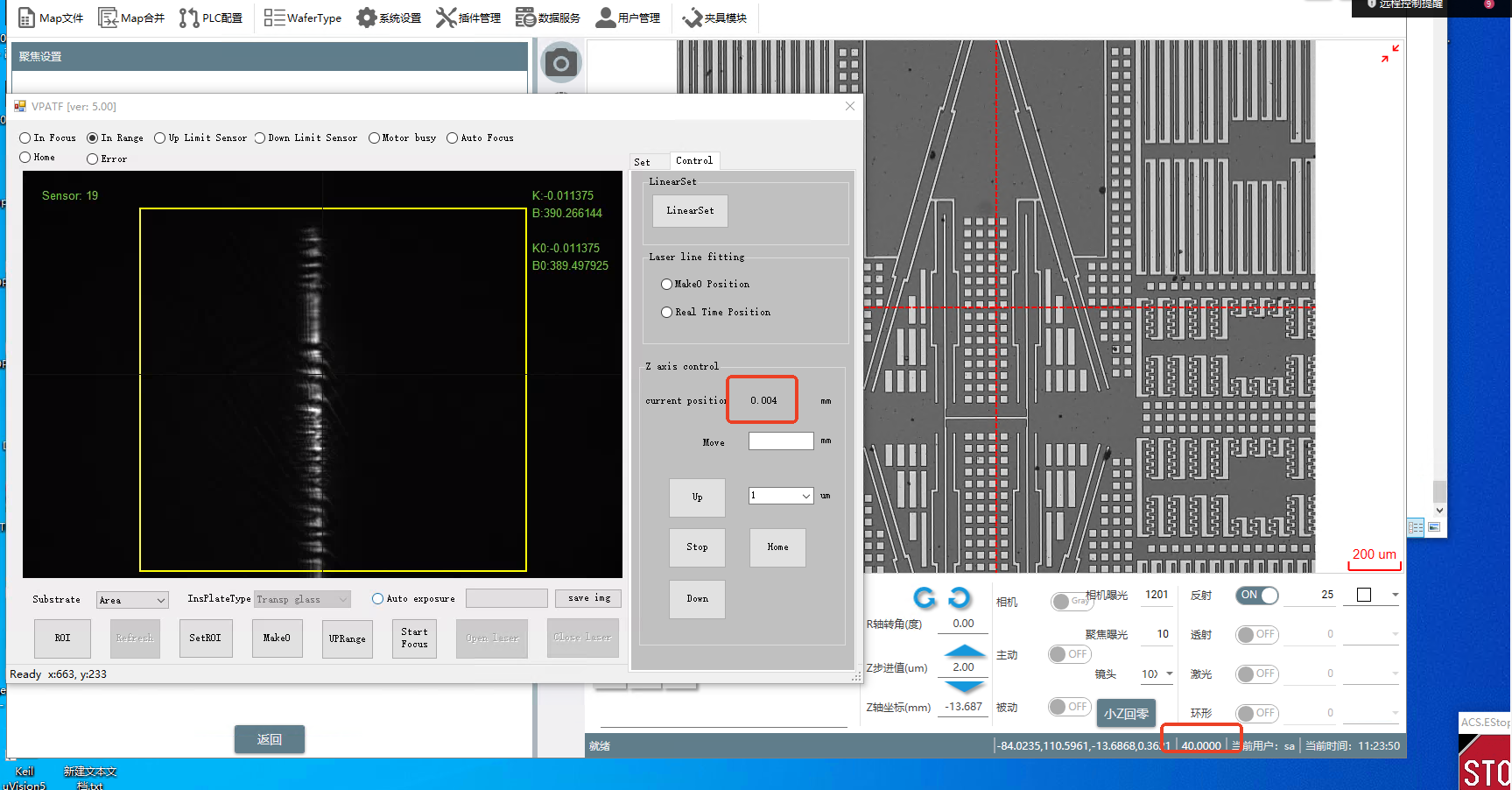Click the Z axis Up button
Image resolution: width=1512 pixels, height=790 pixels.
(697, 497)
